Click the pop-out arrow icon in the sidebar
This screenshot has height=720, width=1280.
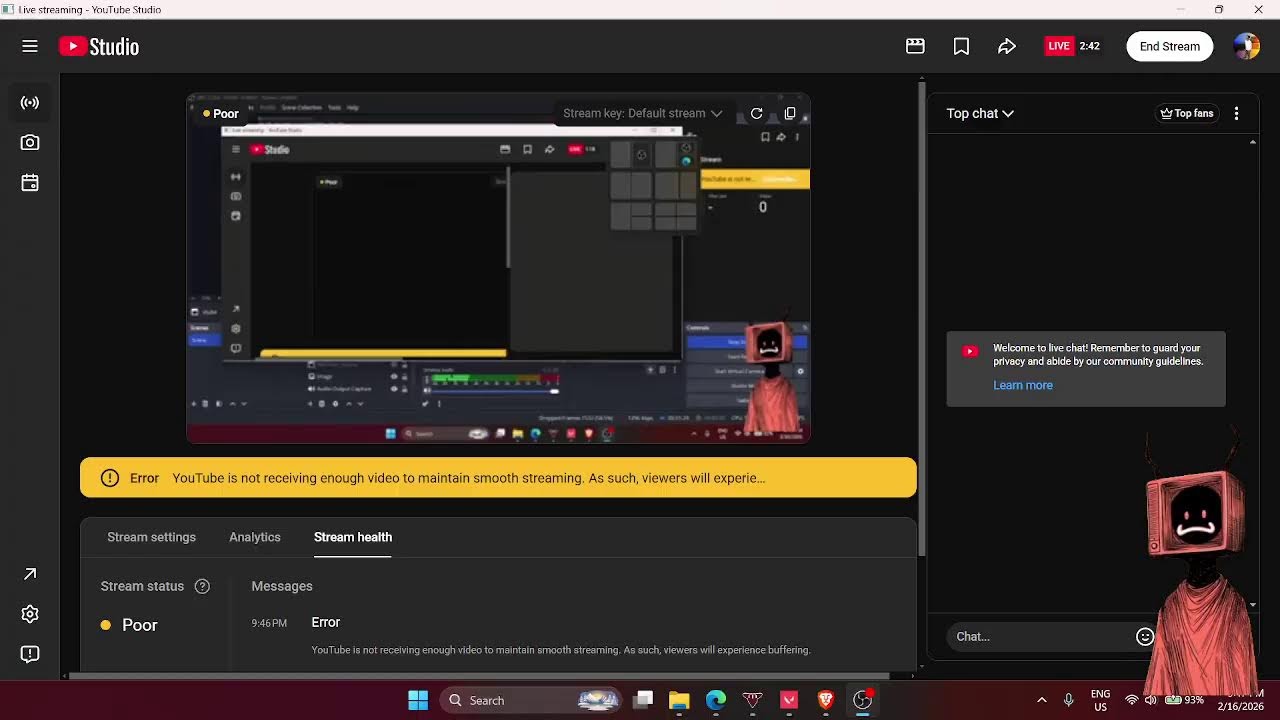30,574
